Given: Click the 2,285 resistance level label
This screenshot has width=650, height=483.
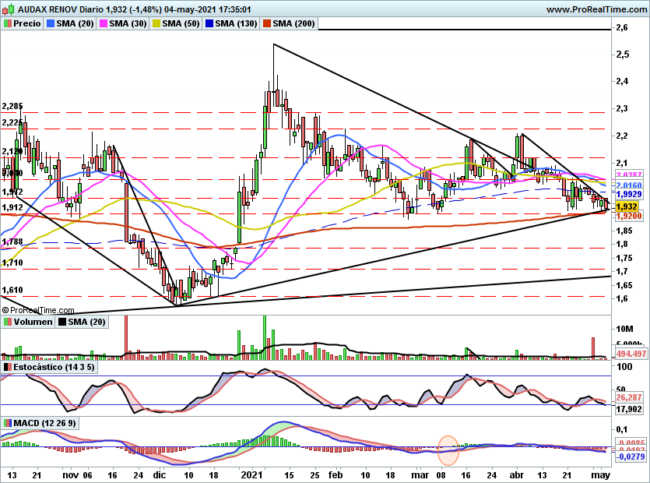Looking at the screenshot, I should tap(12, 107).
